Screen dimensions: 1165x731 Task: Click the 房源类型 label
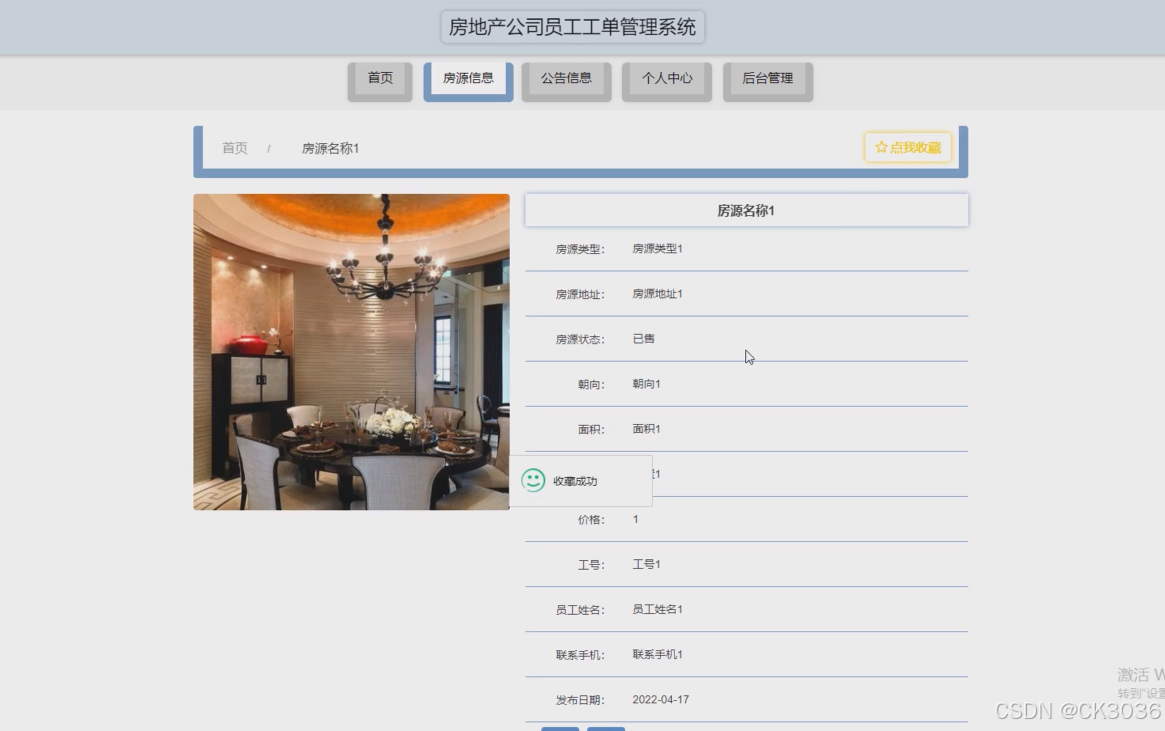(x=580, y=250)
